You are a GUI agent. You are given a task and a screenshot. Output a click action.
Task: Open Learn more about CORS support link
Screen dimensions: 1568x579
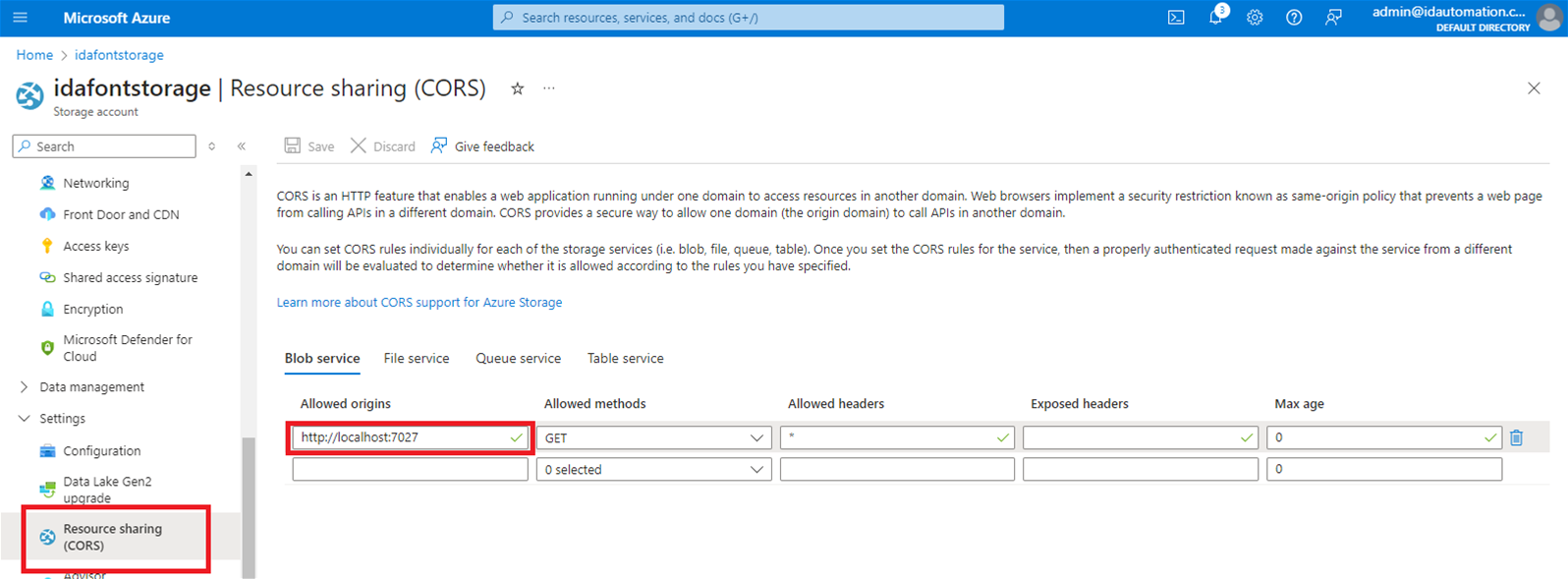coord(420,303)
